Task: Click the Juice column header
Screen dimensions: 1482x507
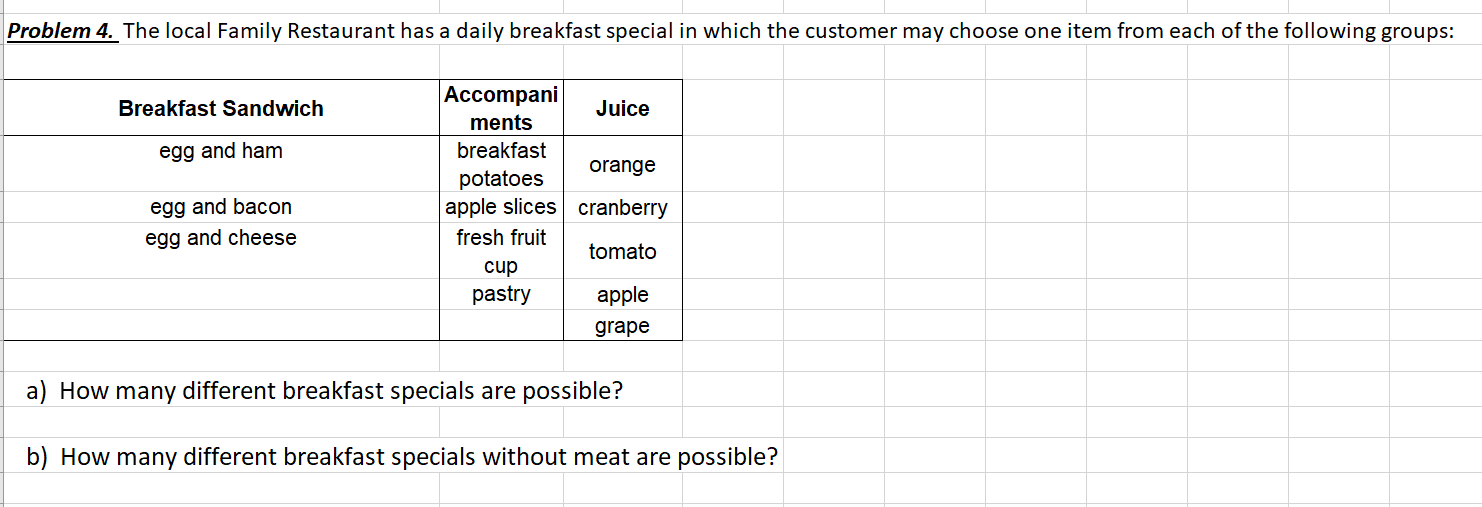Action: tap(622, 109)
